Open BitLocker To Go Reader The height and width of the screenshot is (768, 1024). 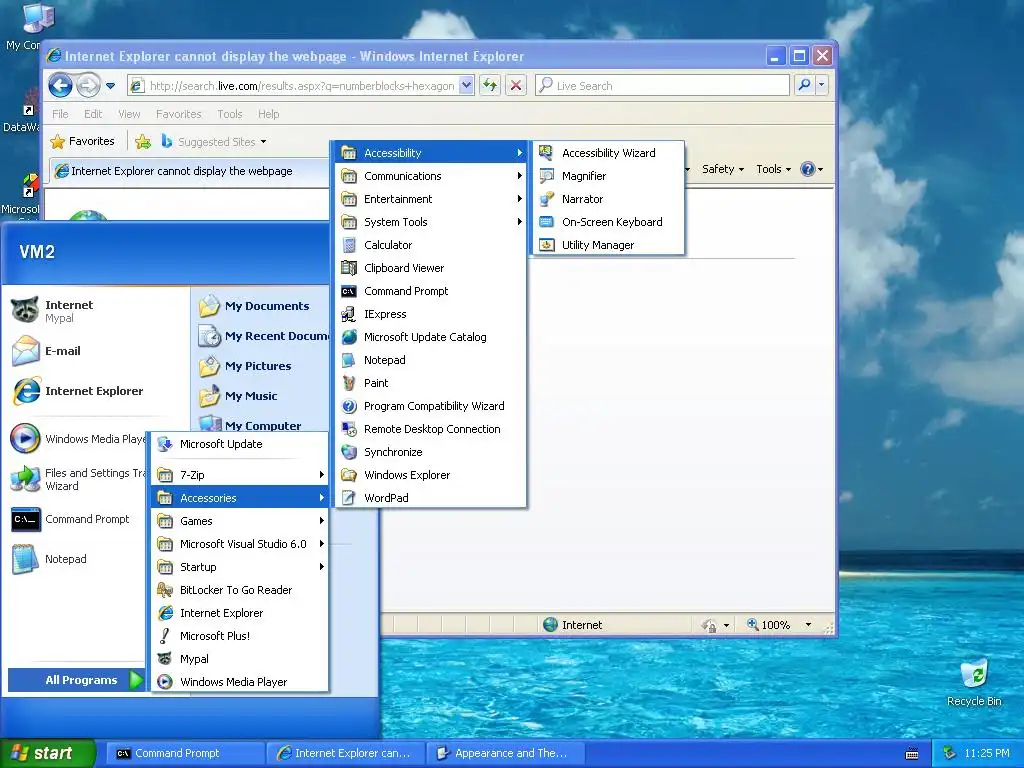[x=240, y=590]
